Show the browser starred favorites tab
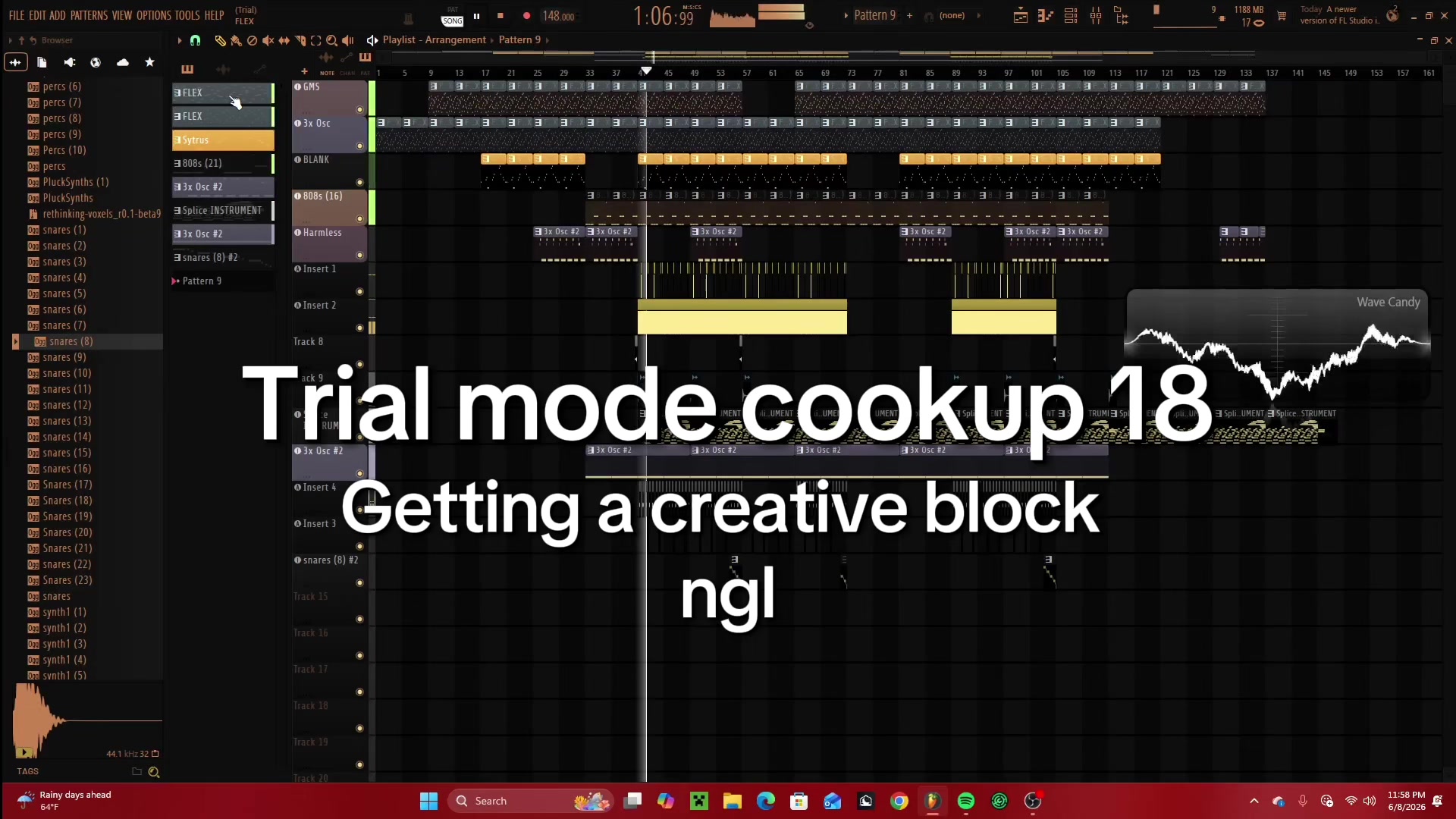This screenshot has width=1456, height=819. point(149,62)
